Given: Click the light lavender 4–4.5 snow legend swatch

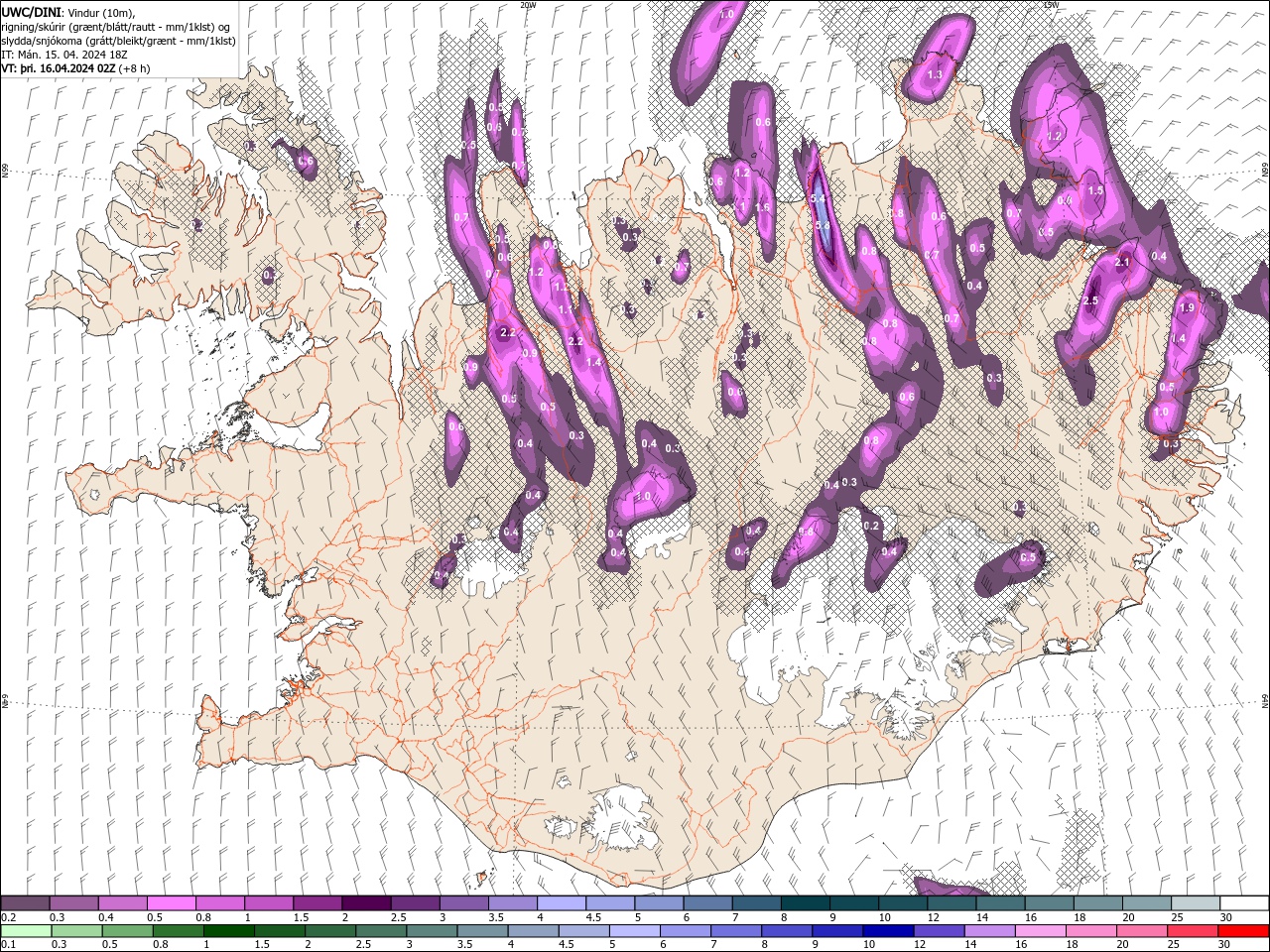Looking at the screenshot, I should (x=560, y=903).
